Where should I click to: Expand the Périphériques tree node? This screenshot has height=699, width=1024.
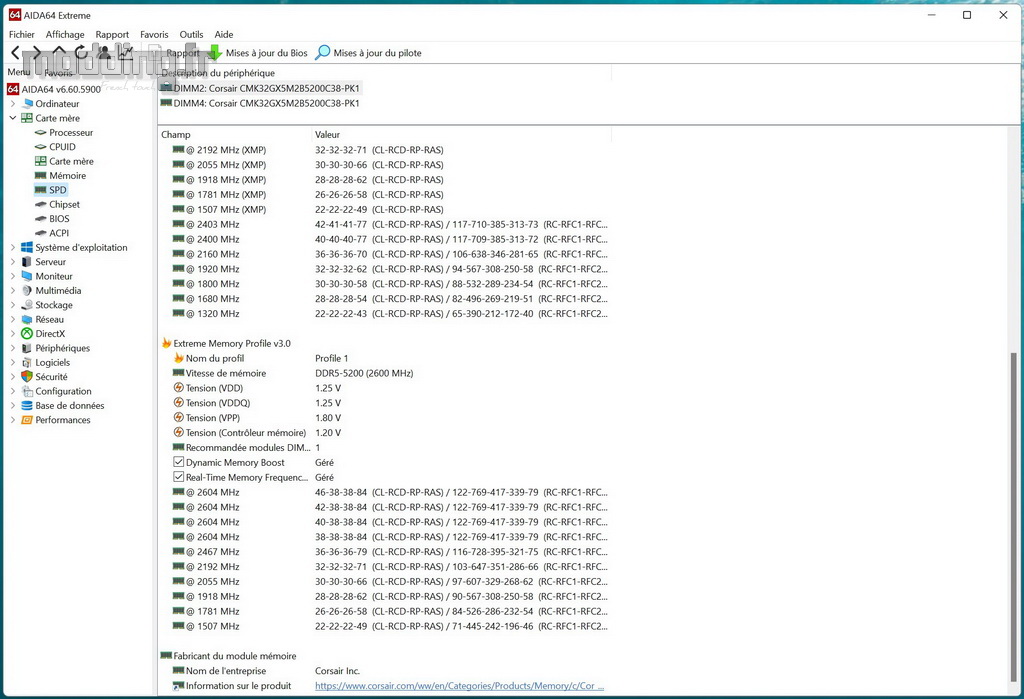(12, 348)
